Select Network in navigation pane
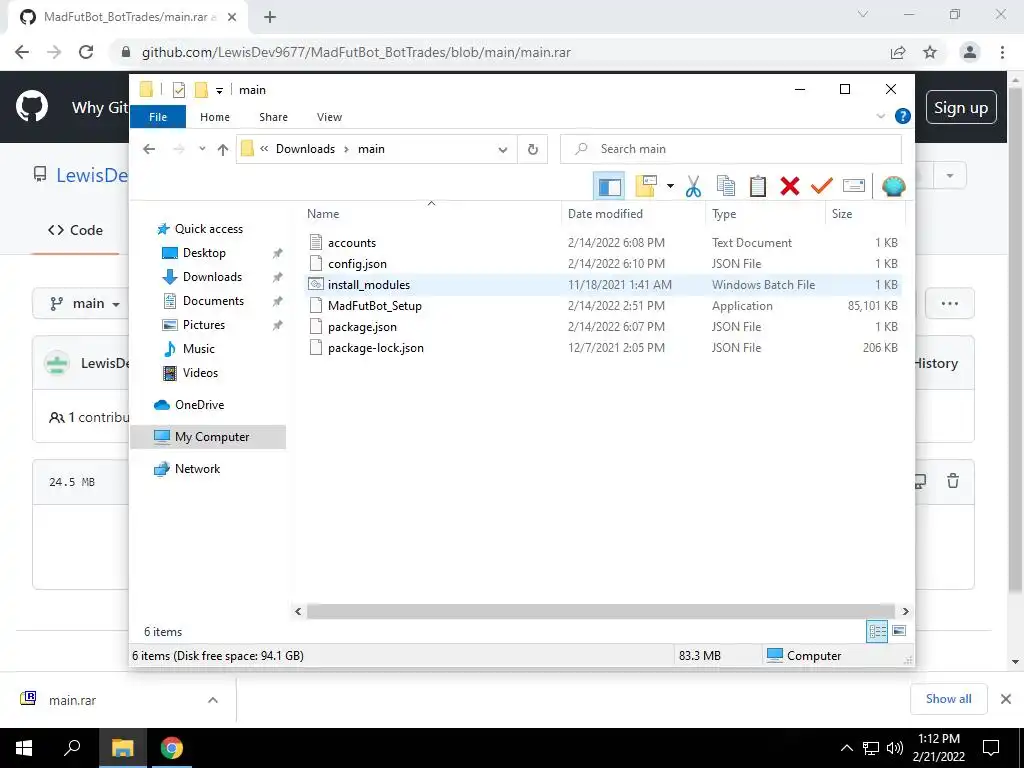The image size is (1024, 768). tap(197, 469)
